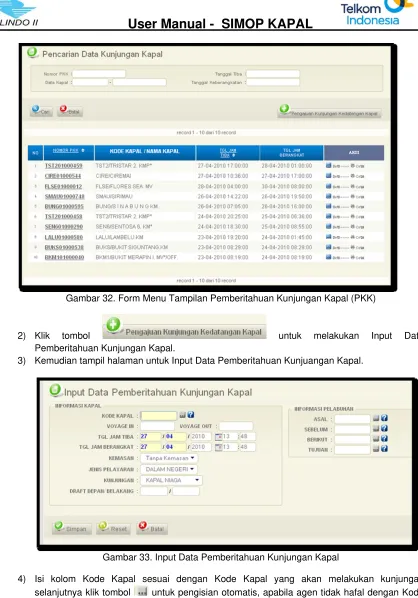Click the Simpan button with green check
The width and height of the screenshot is (418, 598).
72,528
